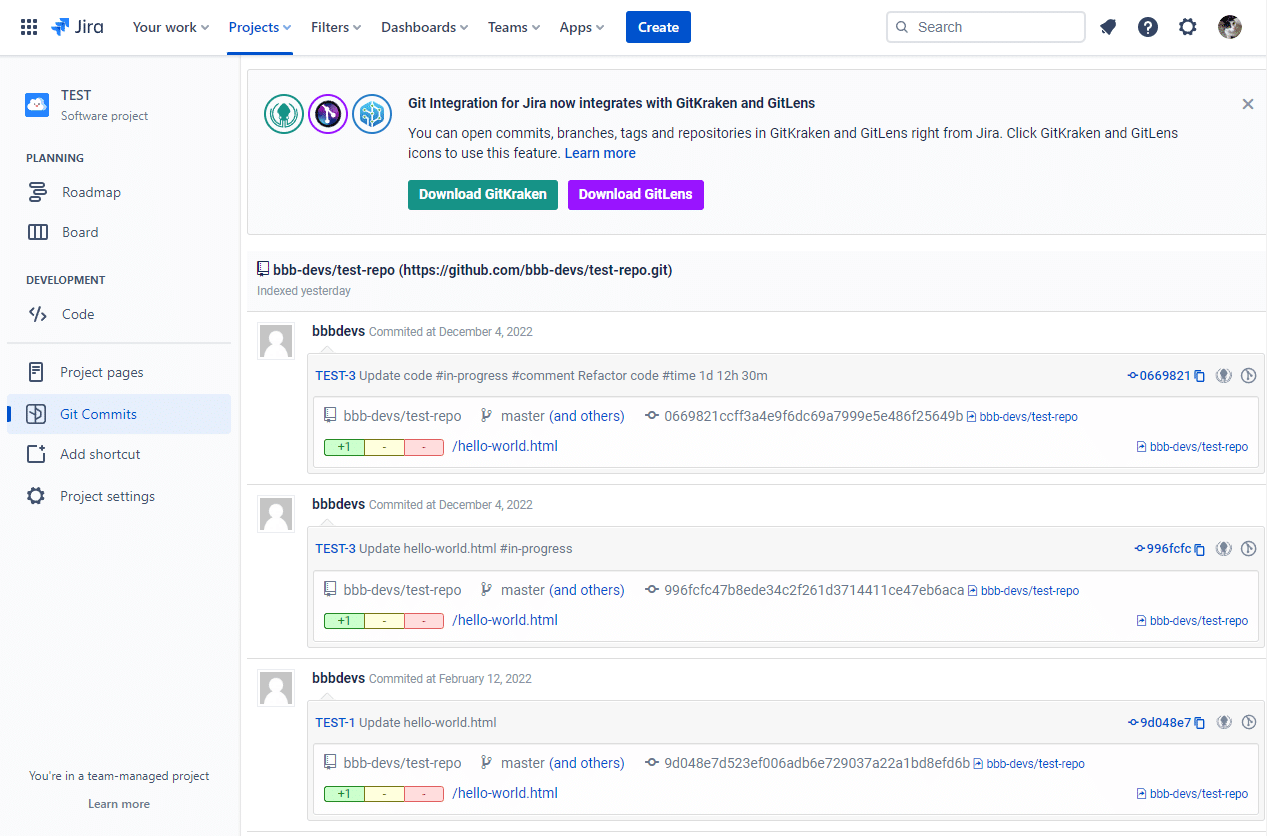1267x836 pixels.
Task: Select Git Commits in the sidebar
Action: pos(98,414)
